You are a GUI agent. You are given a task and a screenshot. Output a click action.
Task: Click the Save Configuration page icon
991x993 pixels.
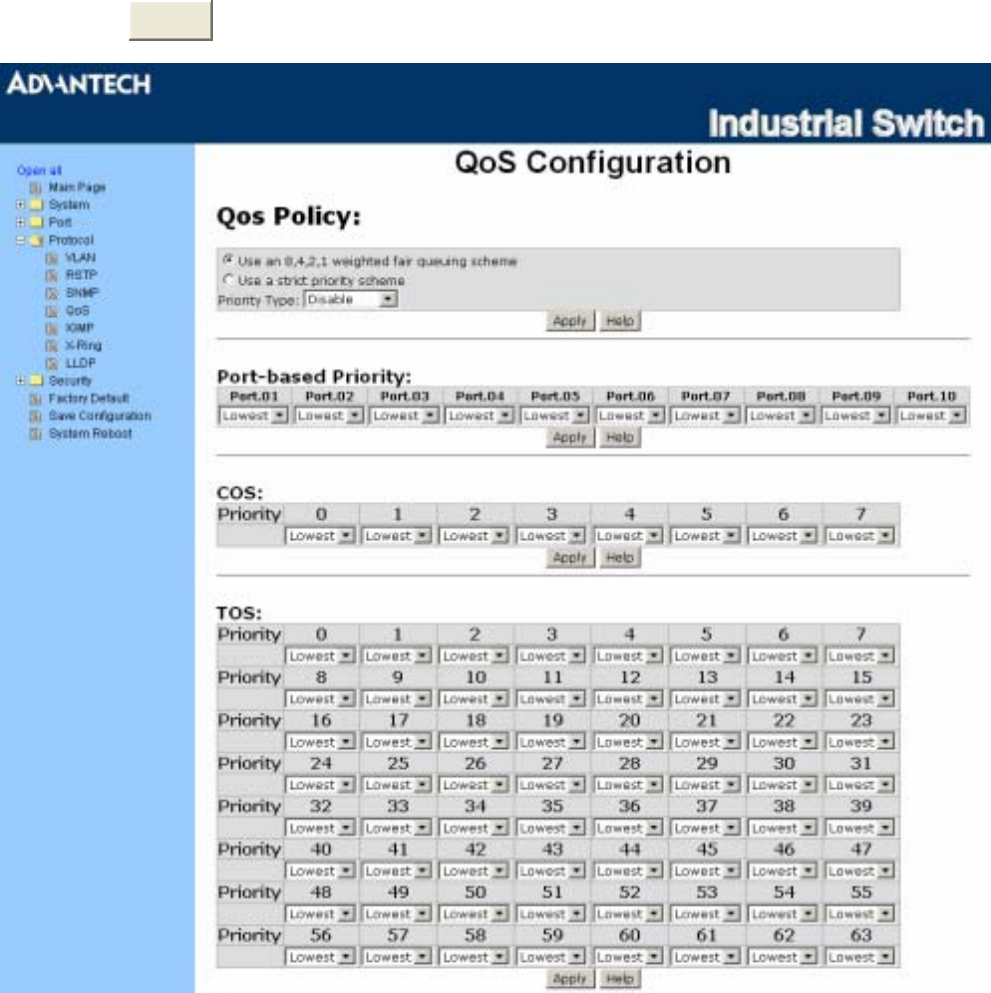coord(36,416)
